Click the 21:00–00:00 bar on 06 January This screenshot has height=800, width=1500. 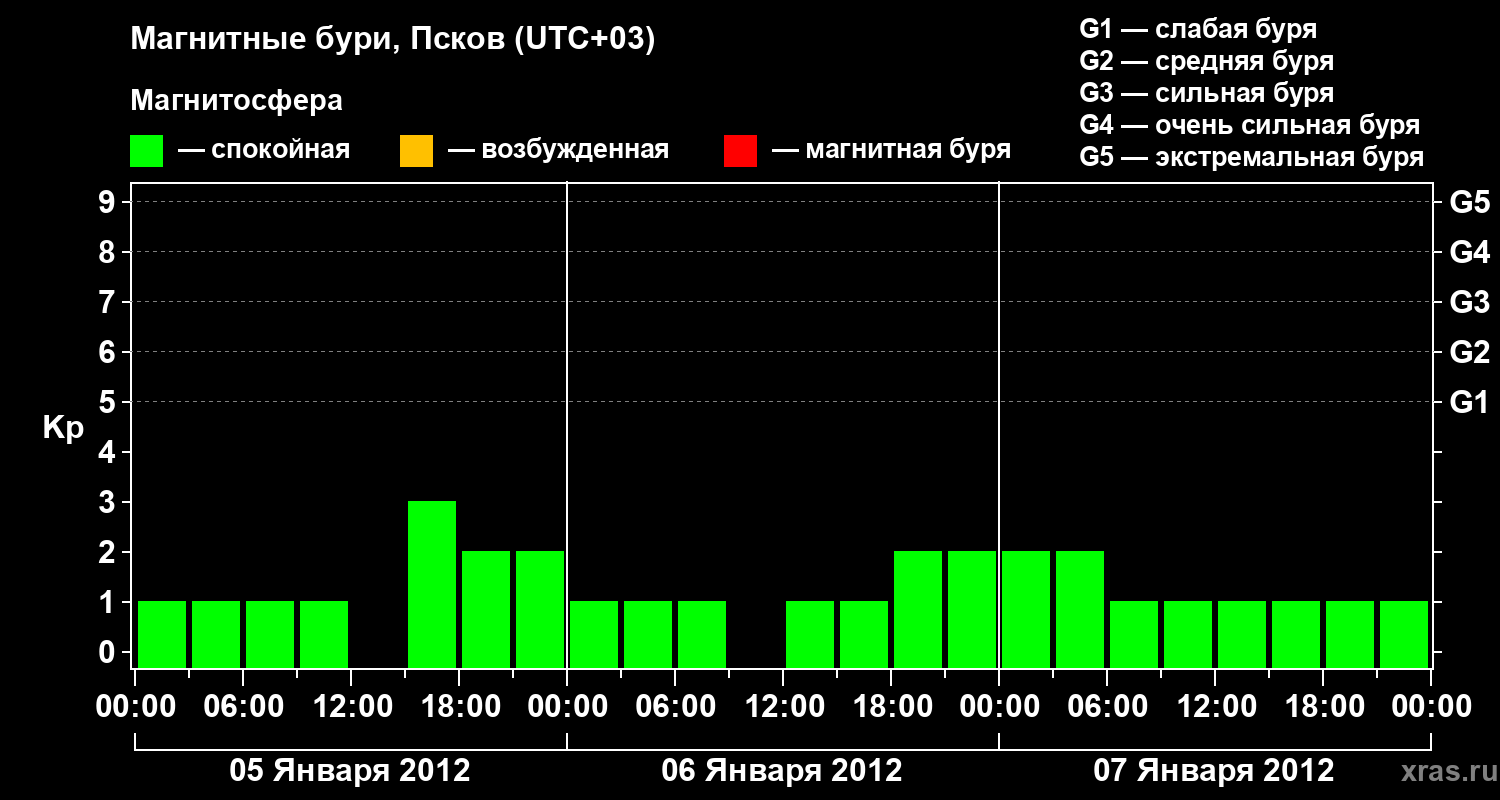pos(972,609)
